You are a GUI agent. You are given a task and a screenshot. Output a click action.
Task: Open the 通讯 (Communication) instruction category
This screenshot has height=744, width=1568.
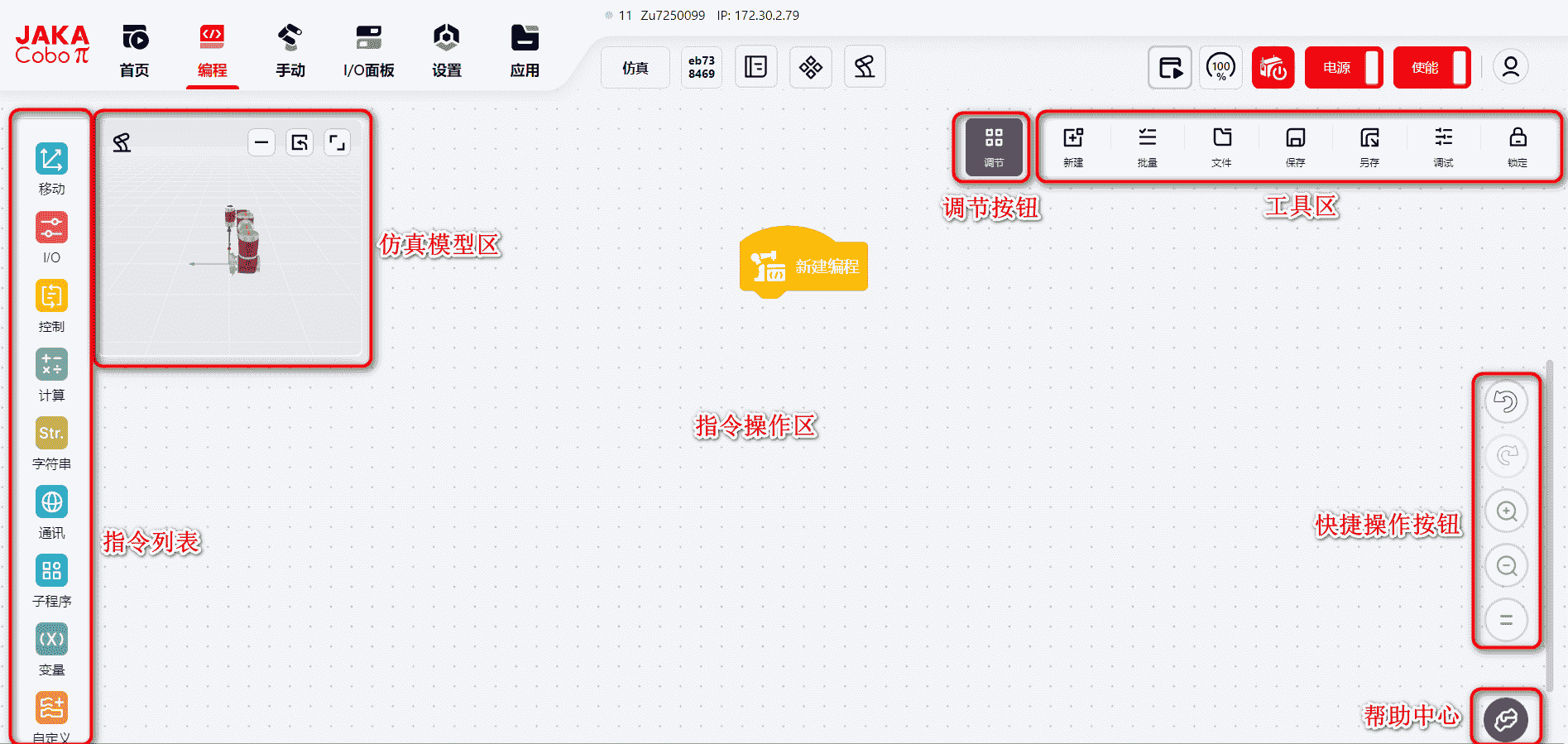click(x=51, y=503)
